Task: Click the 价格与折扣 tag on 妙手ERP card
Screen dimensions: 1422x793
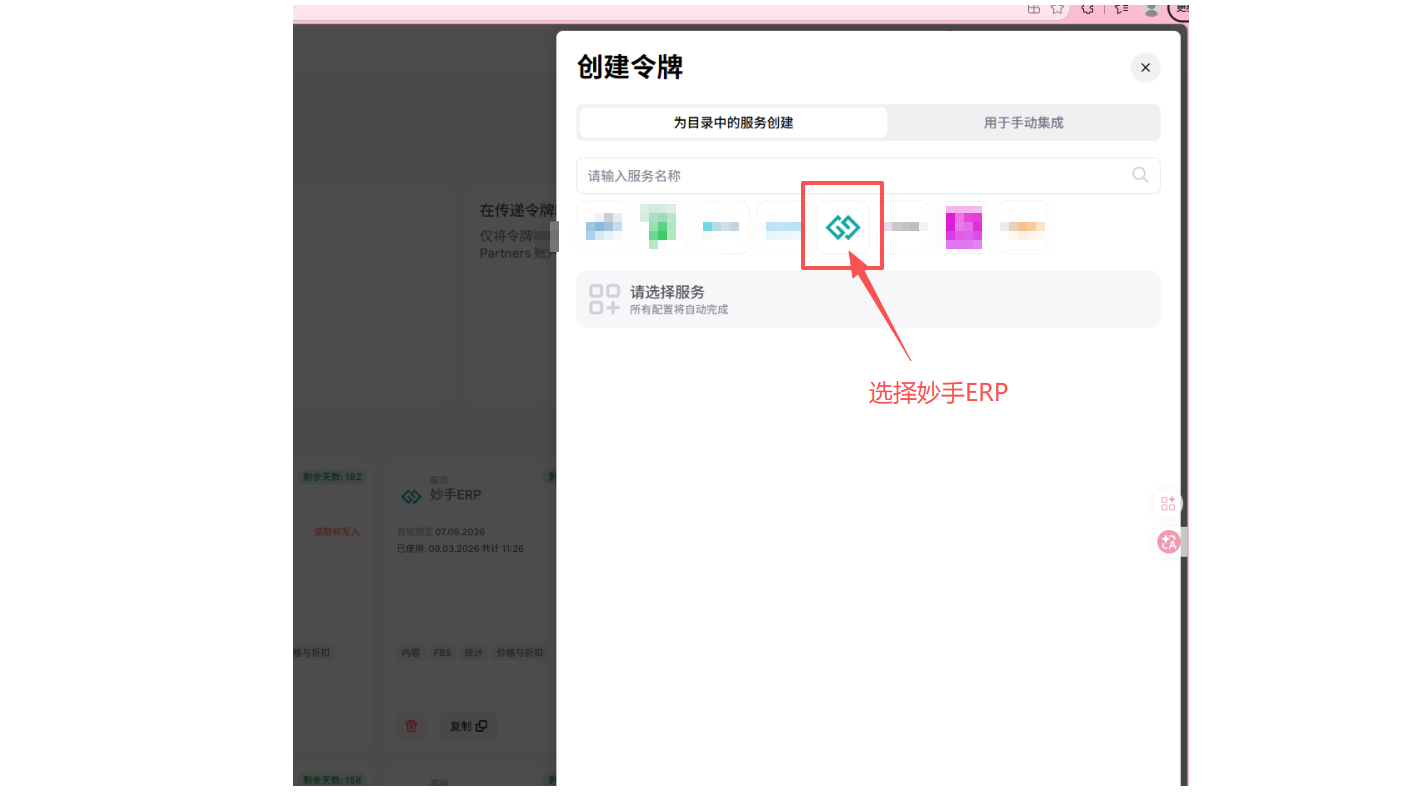Action: (520, 653)
